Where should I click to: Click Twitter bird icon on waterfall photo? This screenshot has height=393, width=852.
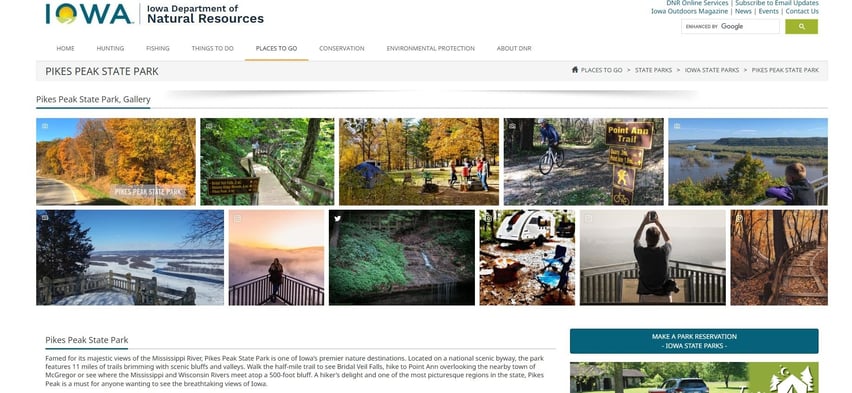coord(337,219)
